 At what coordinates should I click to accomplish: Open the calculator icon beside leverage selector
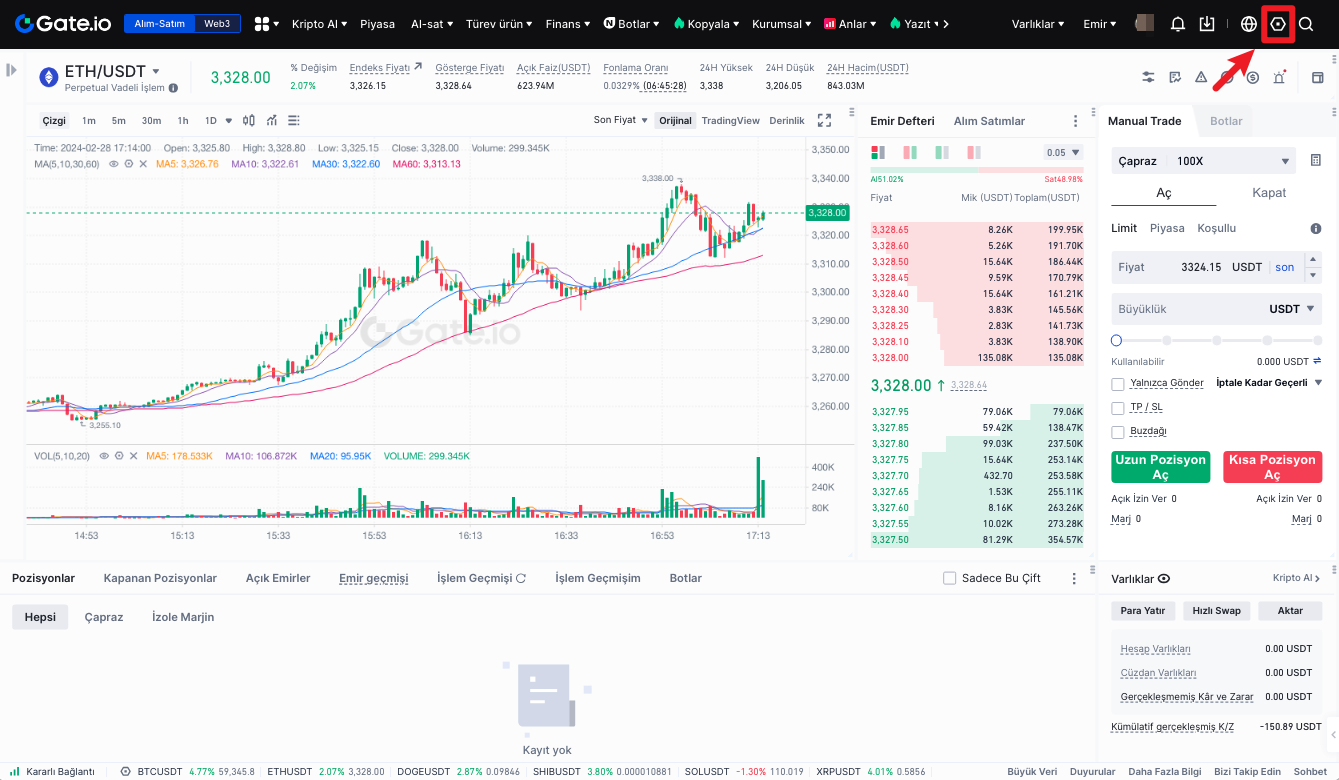tap(1316, 161)
